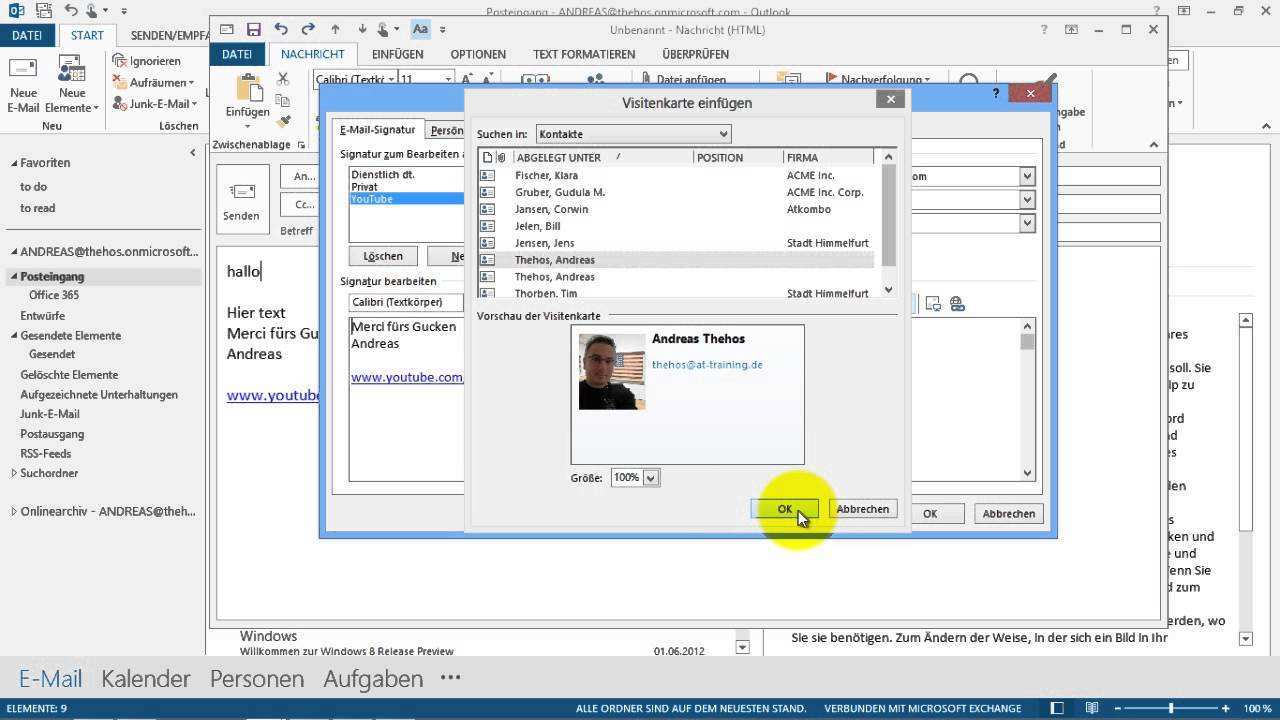Click the Neue E-Mail ribbon icon

coord(23,78)
